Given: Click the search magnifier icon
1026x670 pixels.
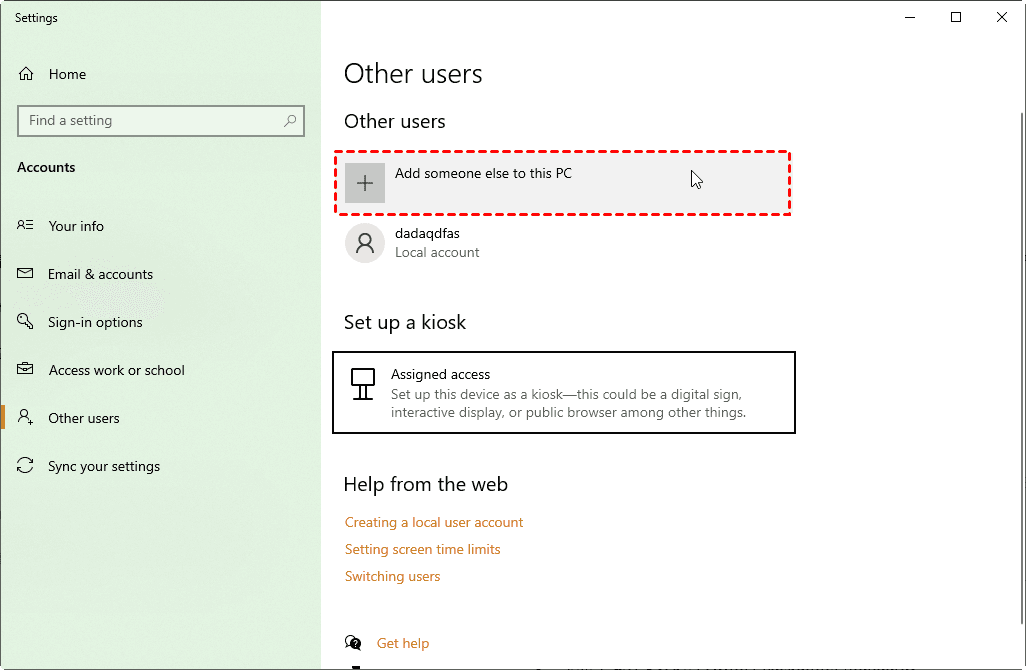Looking at the screenshot, I should [x=290, y=121].
